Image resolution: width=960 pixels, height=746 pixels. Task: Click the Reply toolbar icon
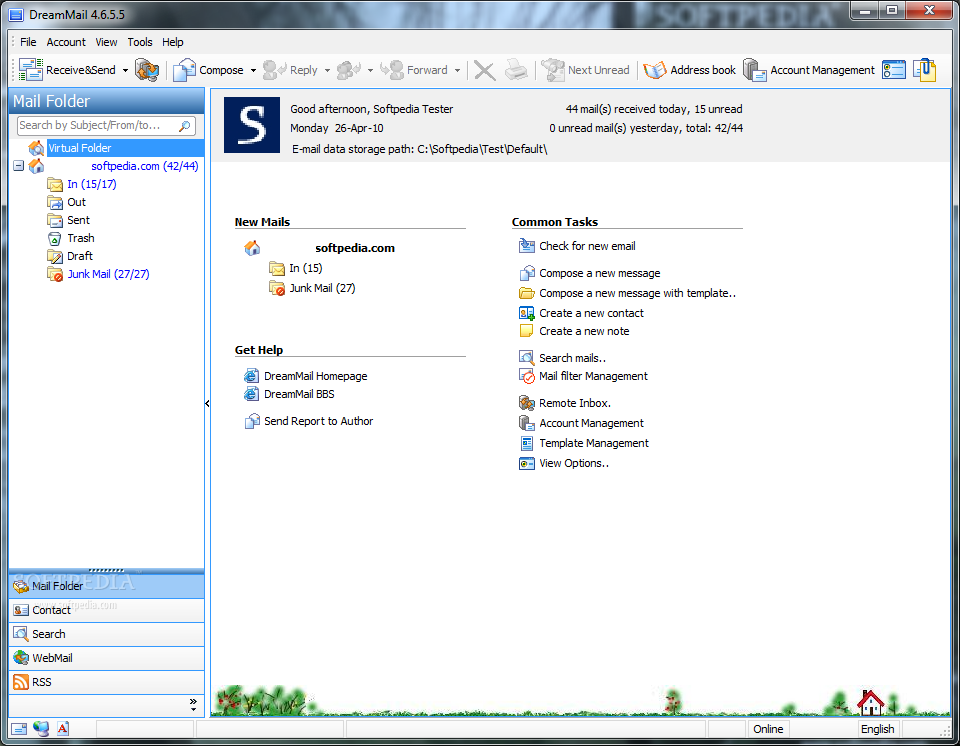pyautogui.click(x=274, y=70)
